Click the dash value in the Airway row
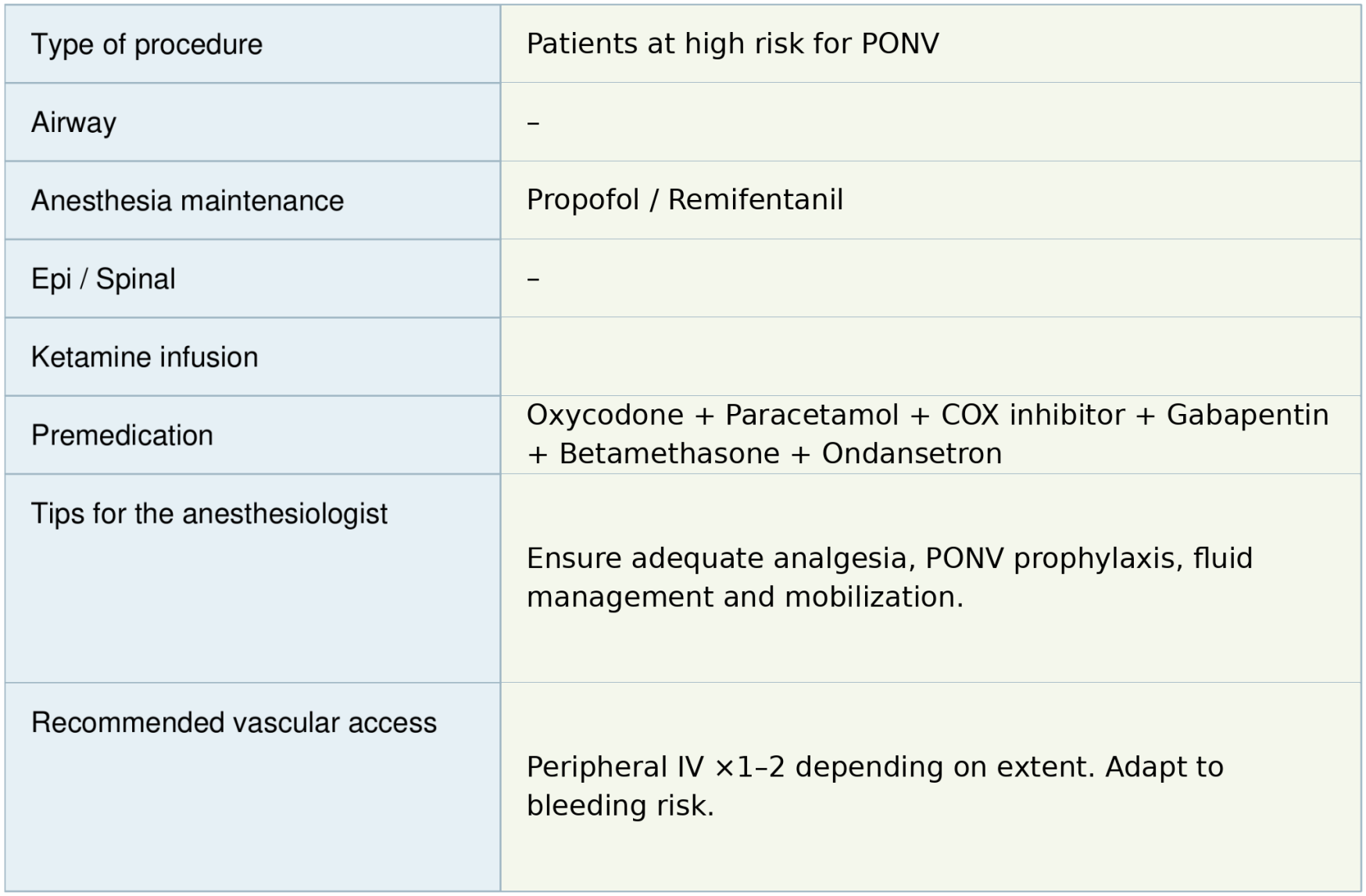 coord(533,123)
